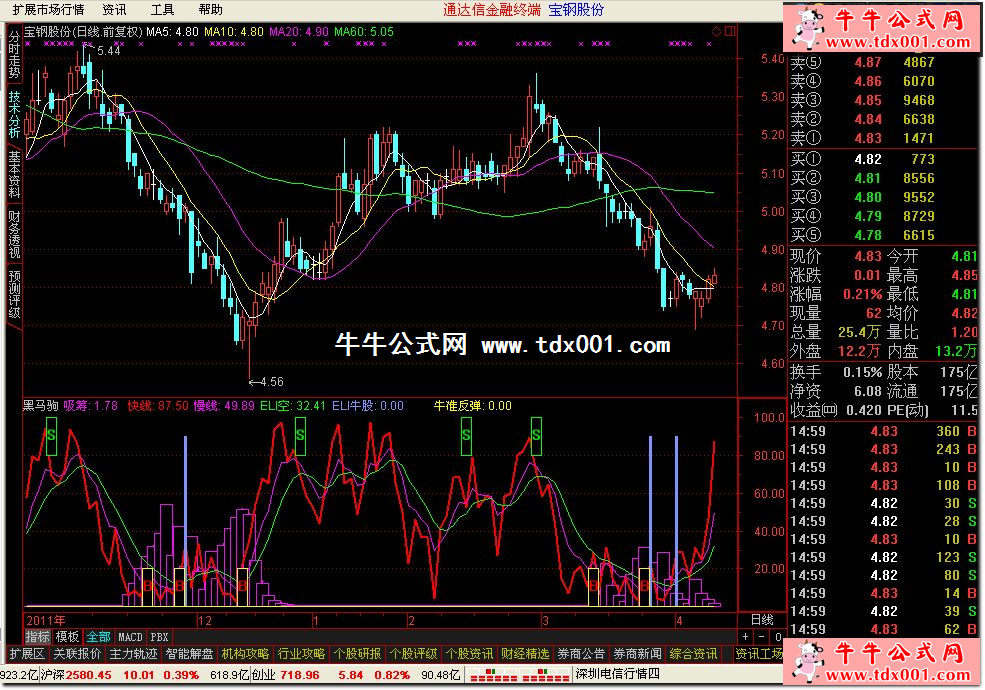The image size is (985, 690).
Task: Click the minus button under 日线
Action: pos(761,637)
